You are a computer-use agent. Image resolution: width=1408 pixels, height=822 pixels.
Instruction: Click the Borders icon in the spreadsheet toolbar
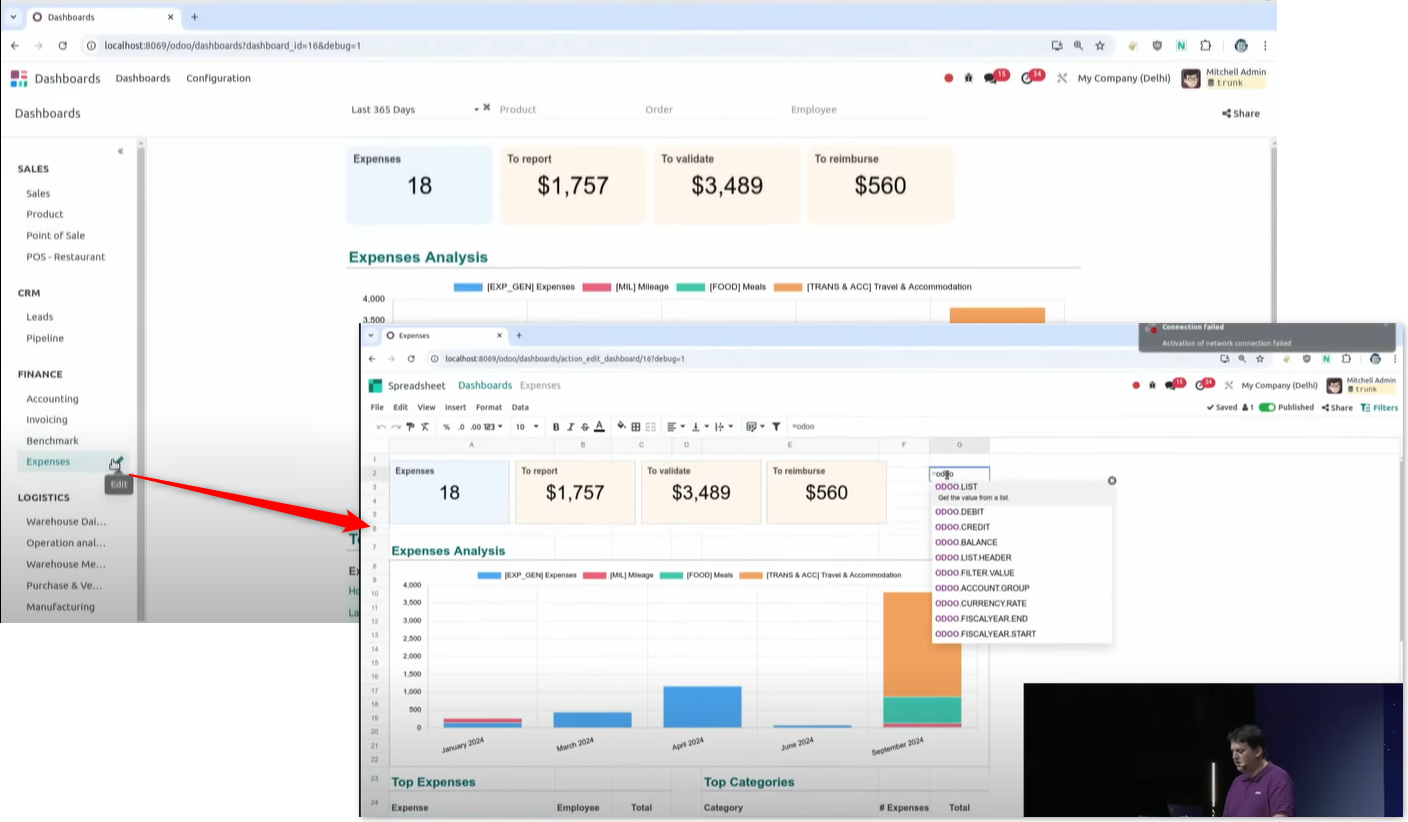pyautogui.click(x=636, y=427)
